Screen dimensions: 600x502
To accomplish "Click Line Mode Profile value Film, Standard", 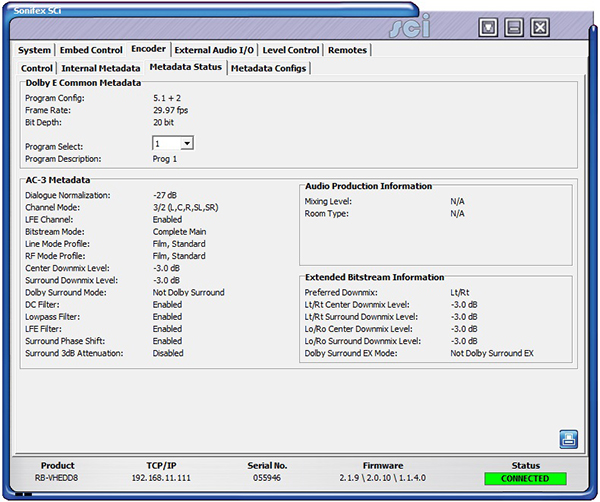I will tap(179, 244).
